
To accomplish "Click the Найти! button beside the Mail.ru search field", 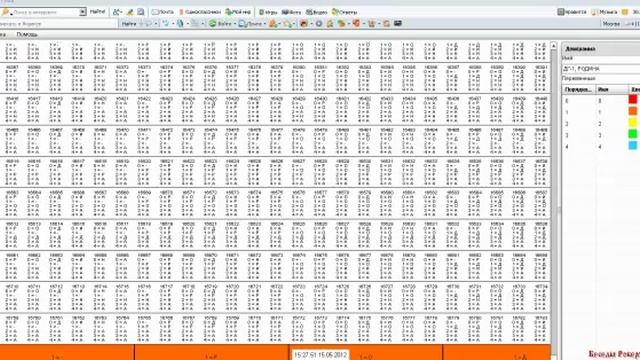I will pos(97,12).
